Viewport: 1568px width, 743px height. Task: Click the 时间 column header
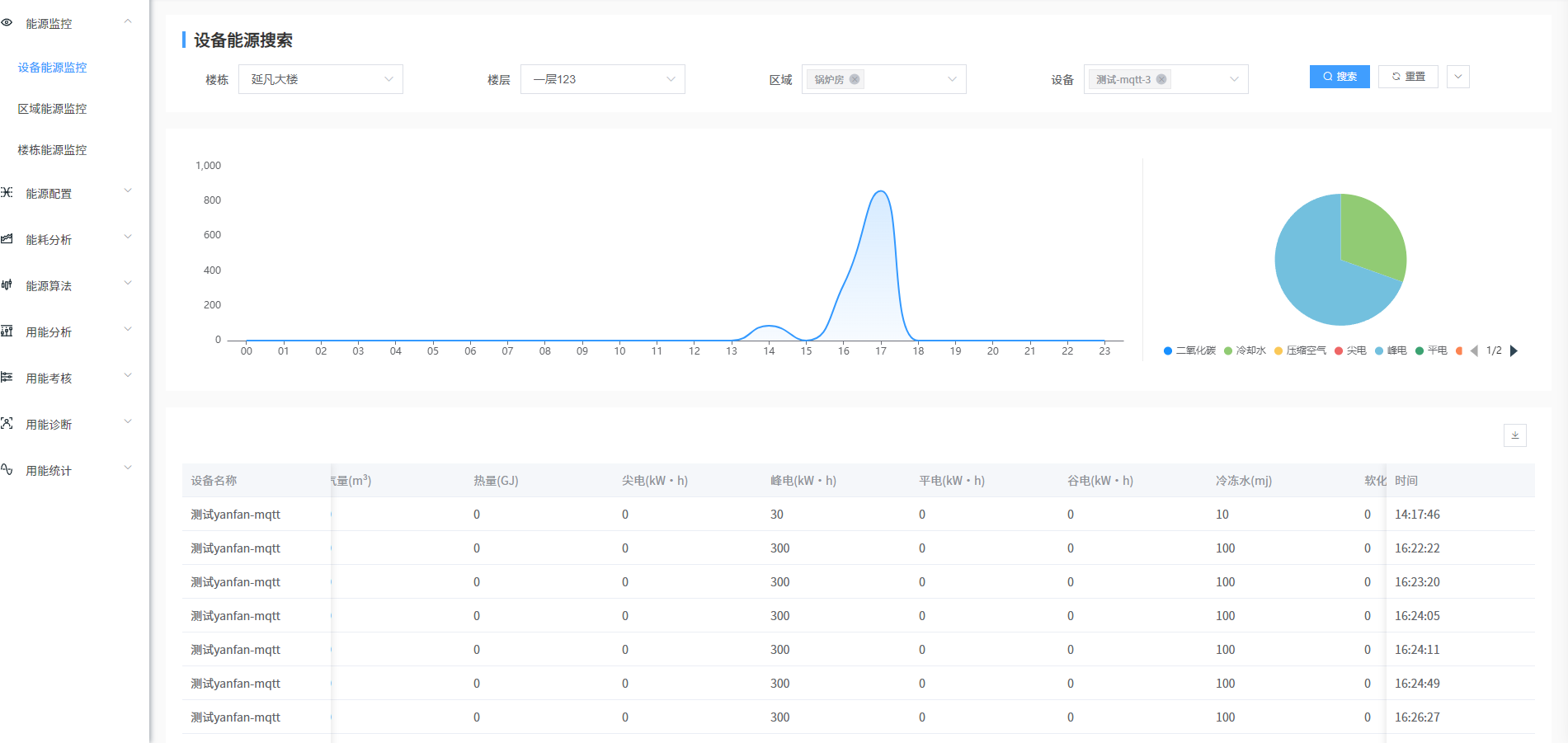[x=1406, y=481]
